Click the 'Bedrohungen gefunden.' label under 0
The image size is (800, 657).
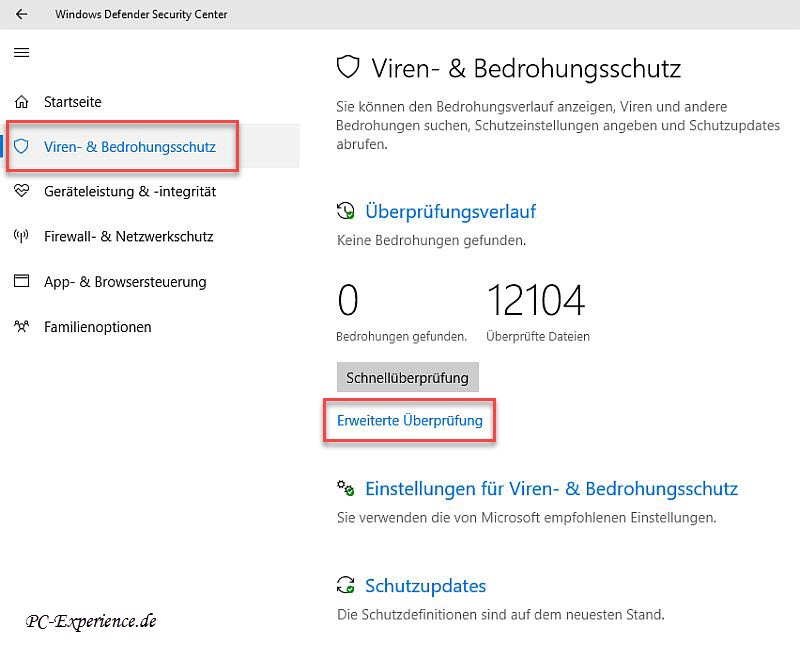(x=402, y=337)
